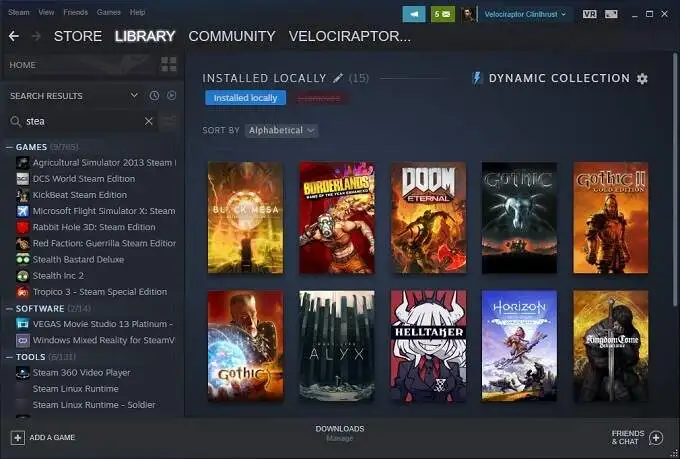Click the Rabbit Hole 3D icon
Viewport: 680px width, 459px height.
pyautogui.click(x=23, y=227)
